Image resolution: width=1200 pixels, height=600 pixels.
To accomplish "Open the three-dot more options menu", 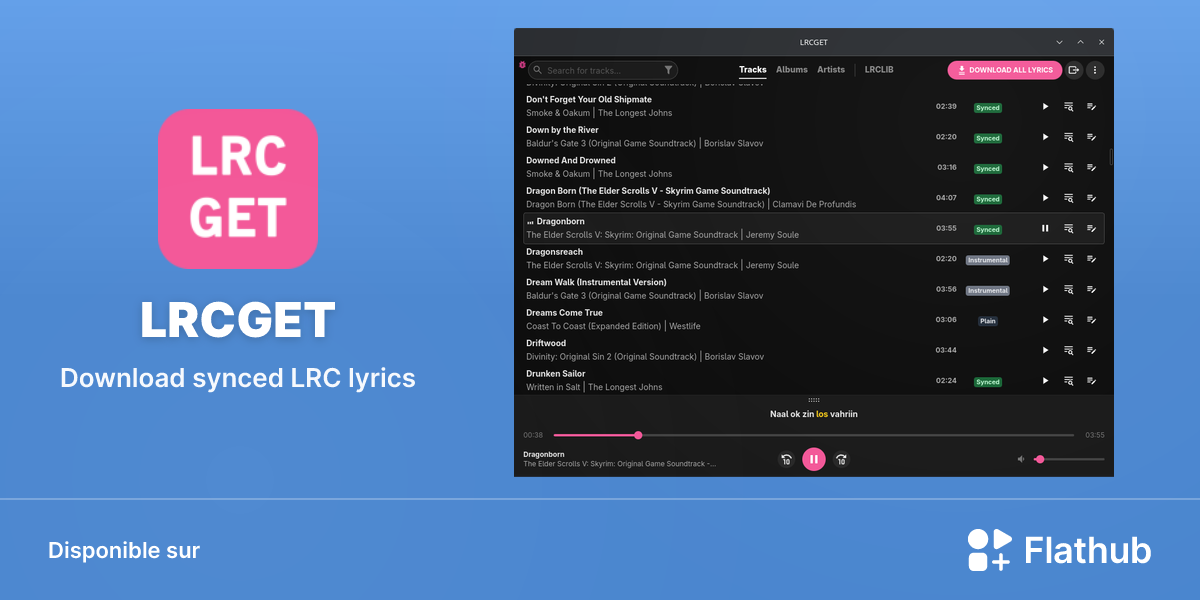I will [1095, 70].
